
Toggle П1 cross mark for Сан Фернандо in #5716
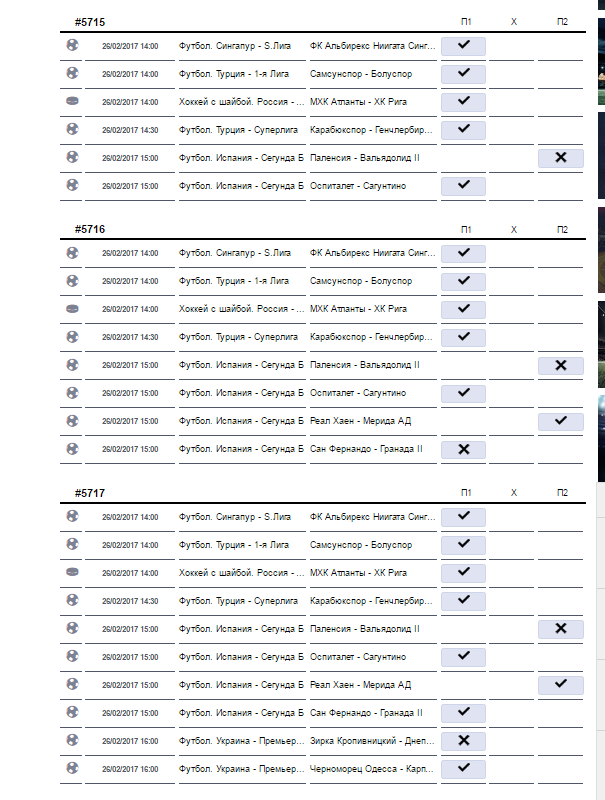463,450
